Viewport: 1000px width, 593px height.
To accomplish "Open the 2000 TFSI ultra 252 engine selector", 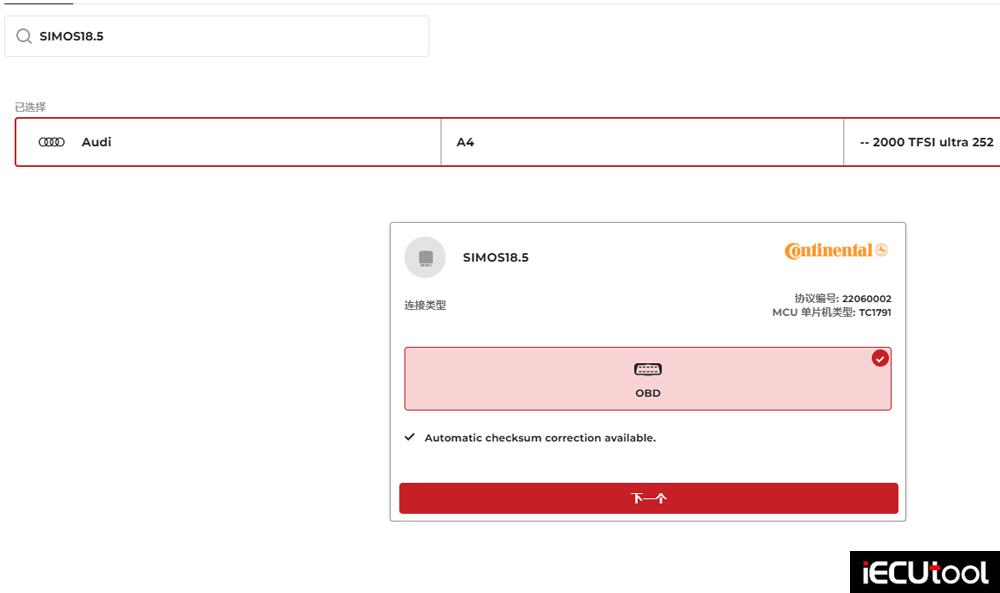I will (x=925, y=142).
